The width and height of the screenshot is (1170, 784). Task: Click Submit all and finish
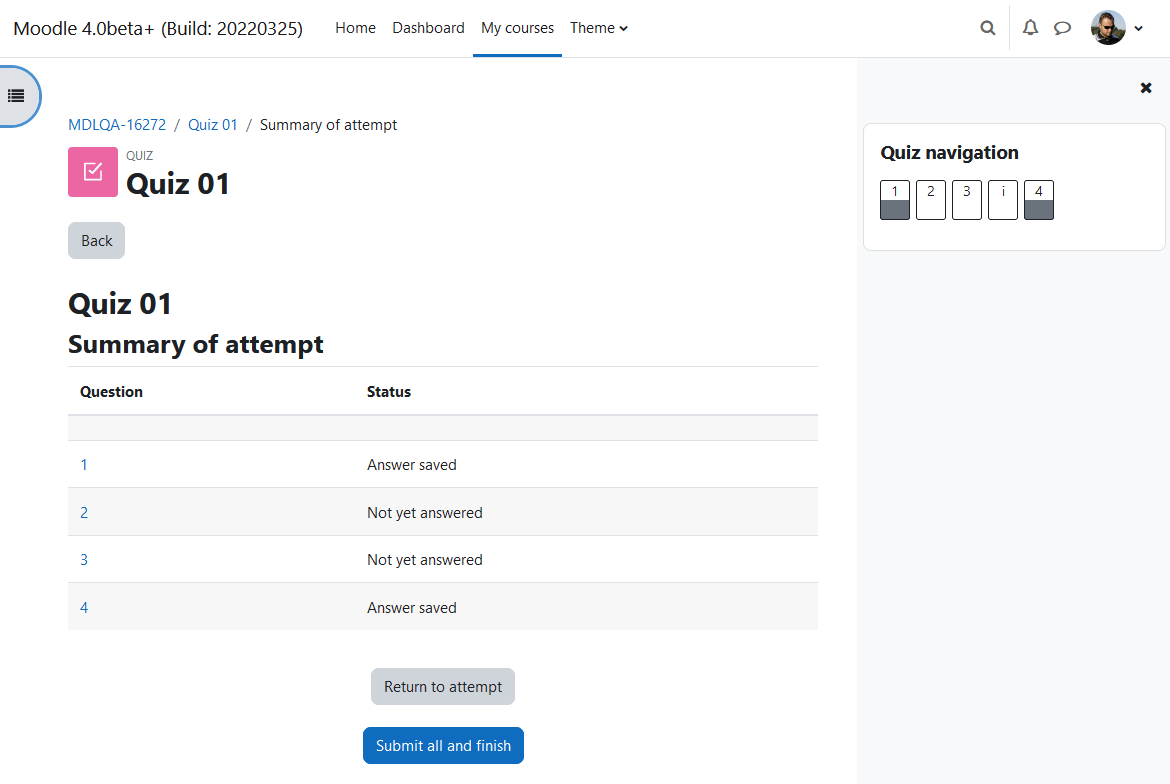click(x=443, y=745)
